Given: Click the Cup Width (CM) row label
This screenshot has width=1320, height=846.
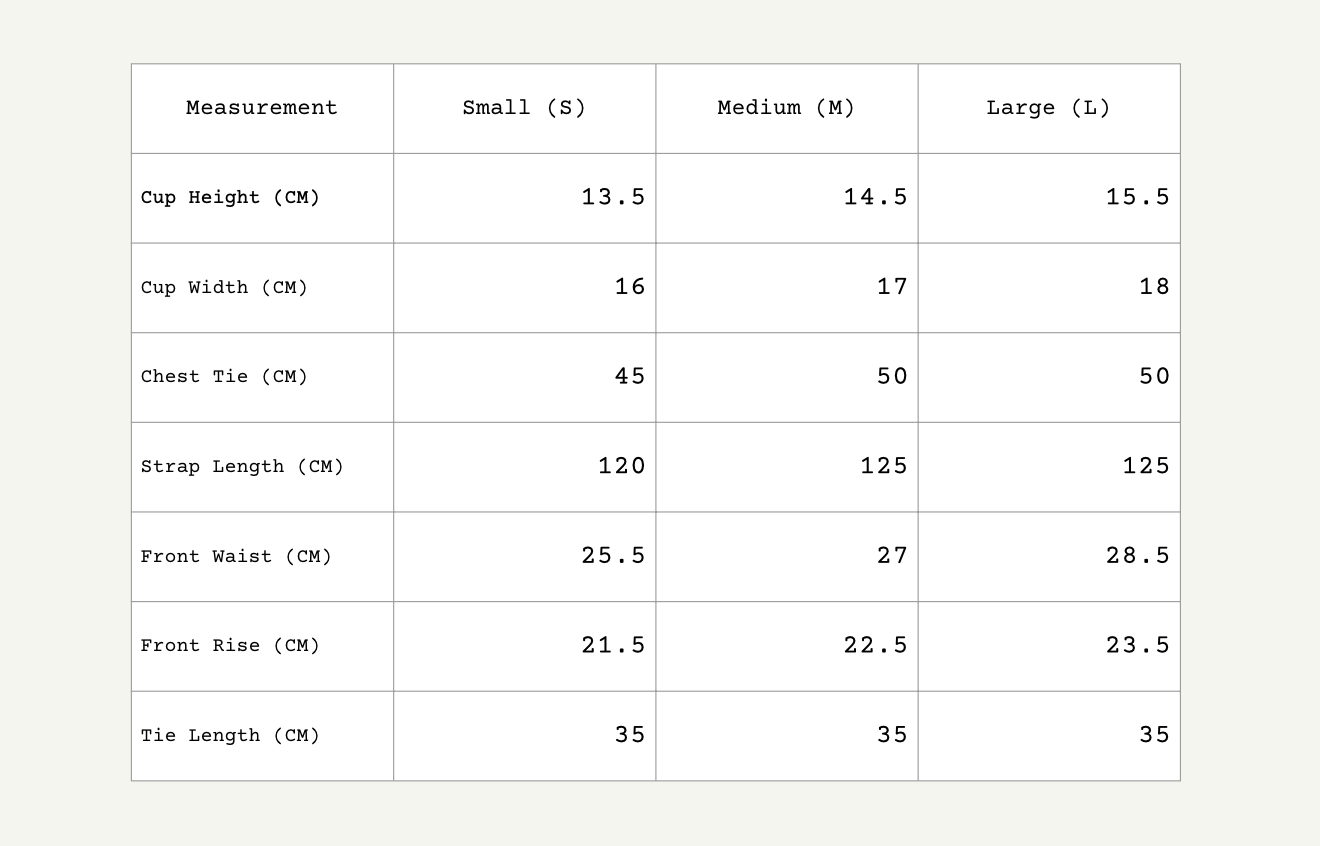Looking at the screenshot, I should point(224,288).
